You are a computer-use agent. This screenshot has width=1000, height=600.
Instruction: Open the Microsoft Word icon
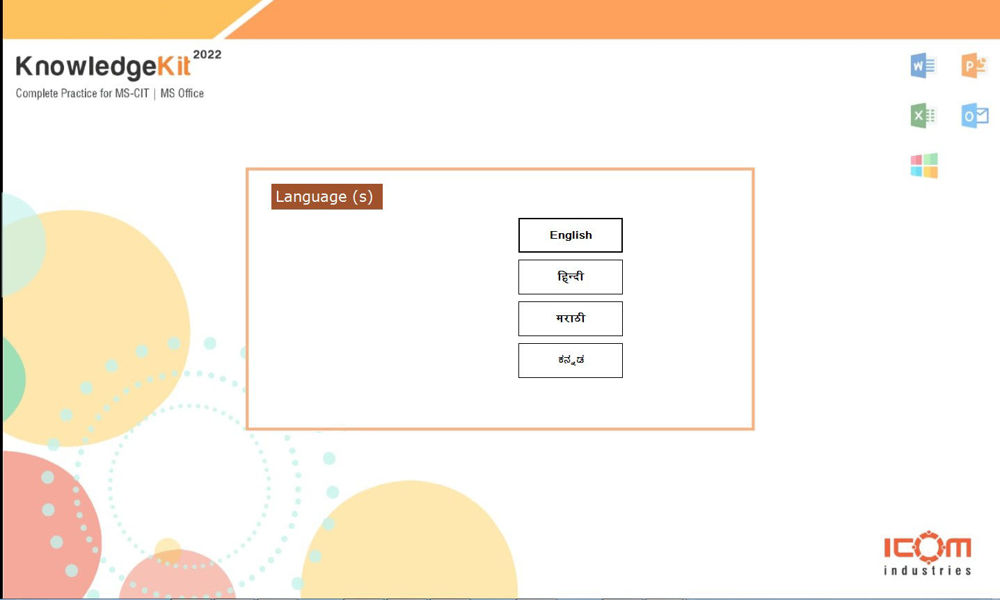(923, 66)
